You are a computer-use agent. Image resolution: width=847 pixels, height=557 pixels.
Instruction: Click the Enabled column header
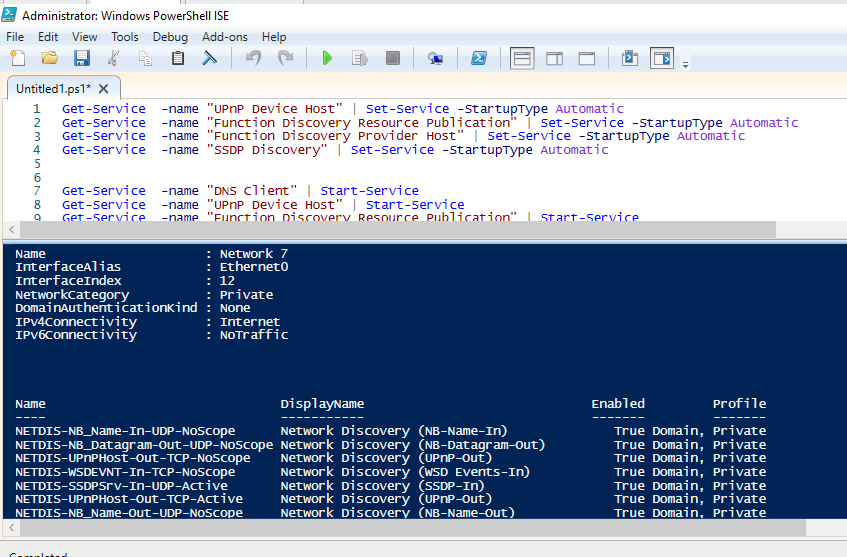coord(618,404)
